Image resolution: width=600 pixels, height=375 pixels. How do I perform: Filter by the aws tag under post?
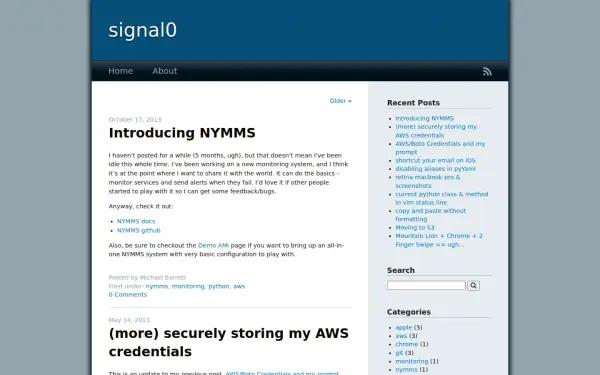[x=239, y=286]
